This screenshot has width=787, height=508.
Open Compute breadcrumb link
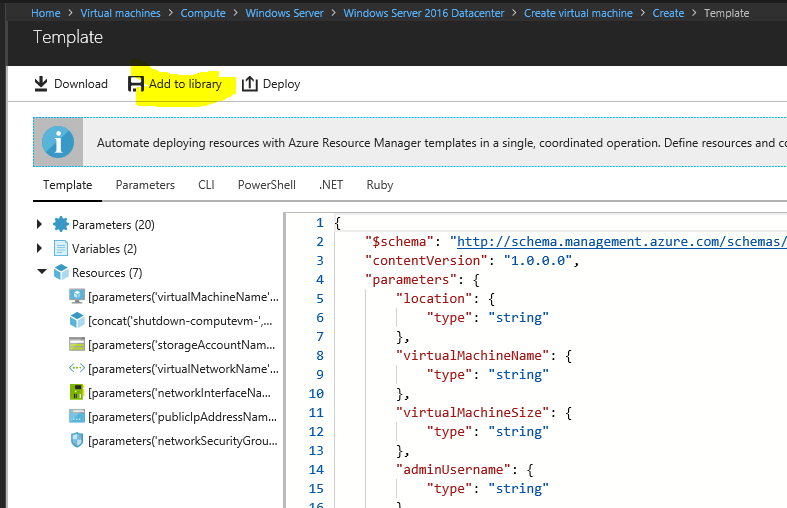[x=203, y=13]
